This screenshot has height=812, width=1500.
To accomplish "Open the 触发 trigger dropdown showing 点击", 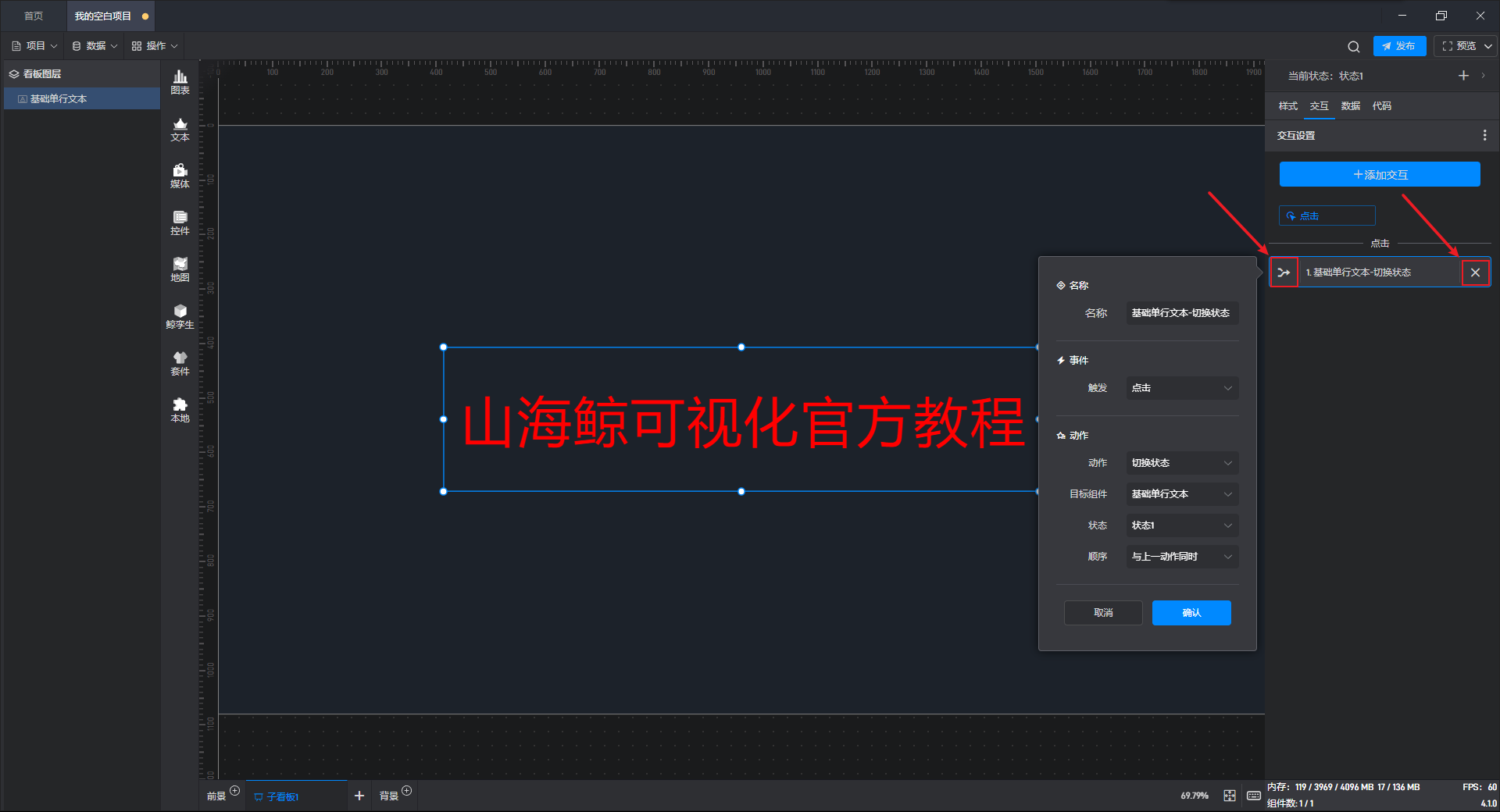I will (x=1182, y=388).
